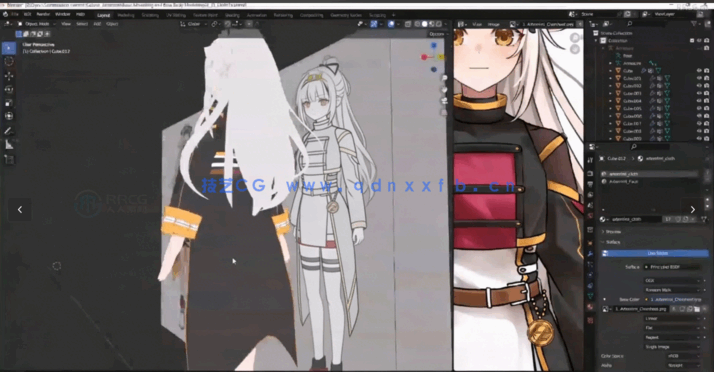Select the Rotate tool
Screen dimensions: 714x372
(9, 89)
